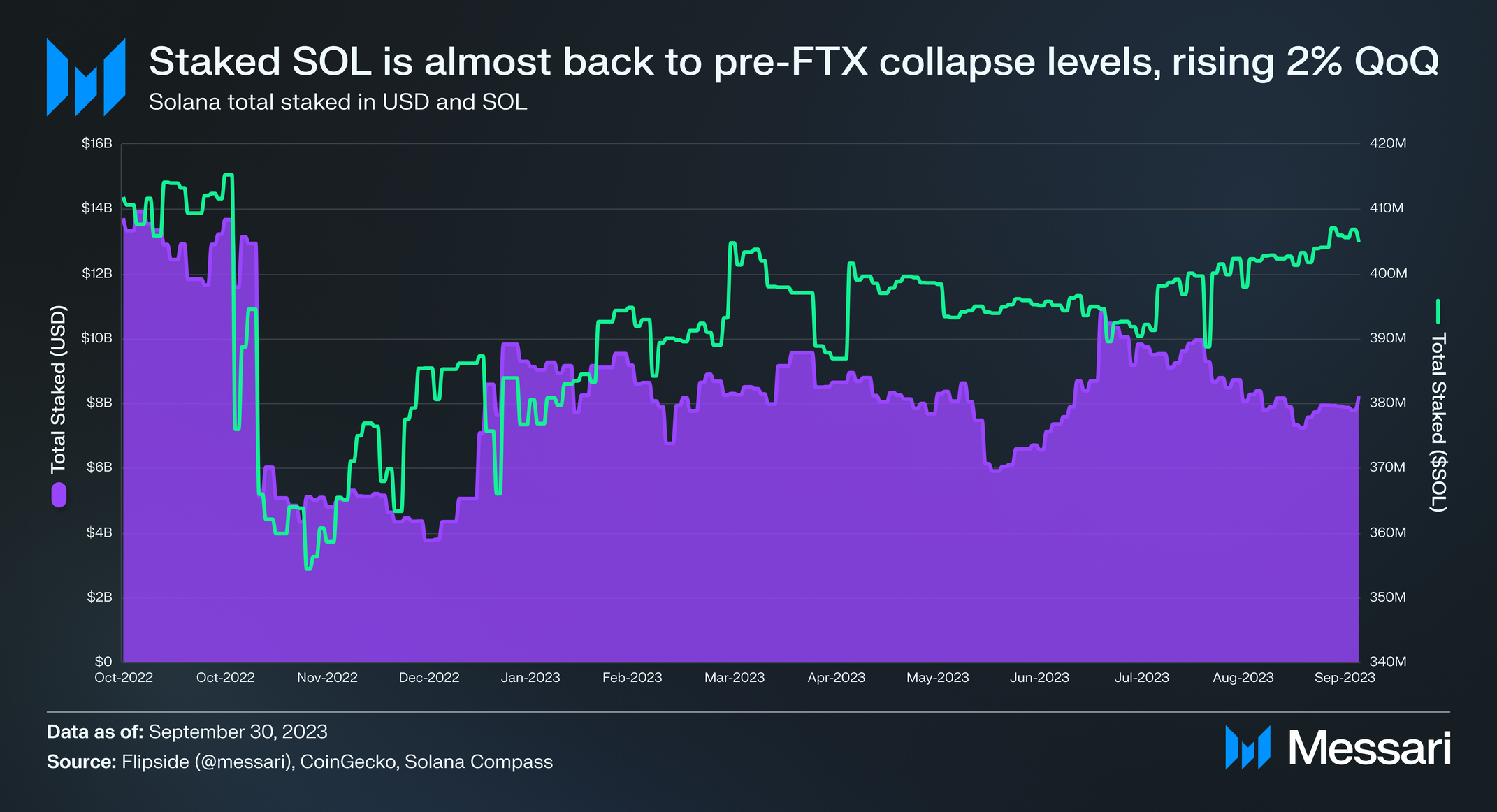1497x812 pixels.
Task: Click the Total Staked (USD) axis title
Action: coord(59,389)
